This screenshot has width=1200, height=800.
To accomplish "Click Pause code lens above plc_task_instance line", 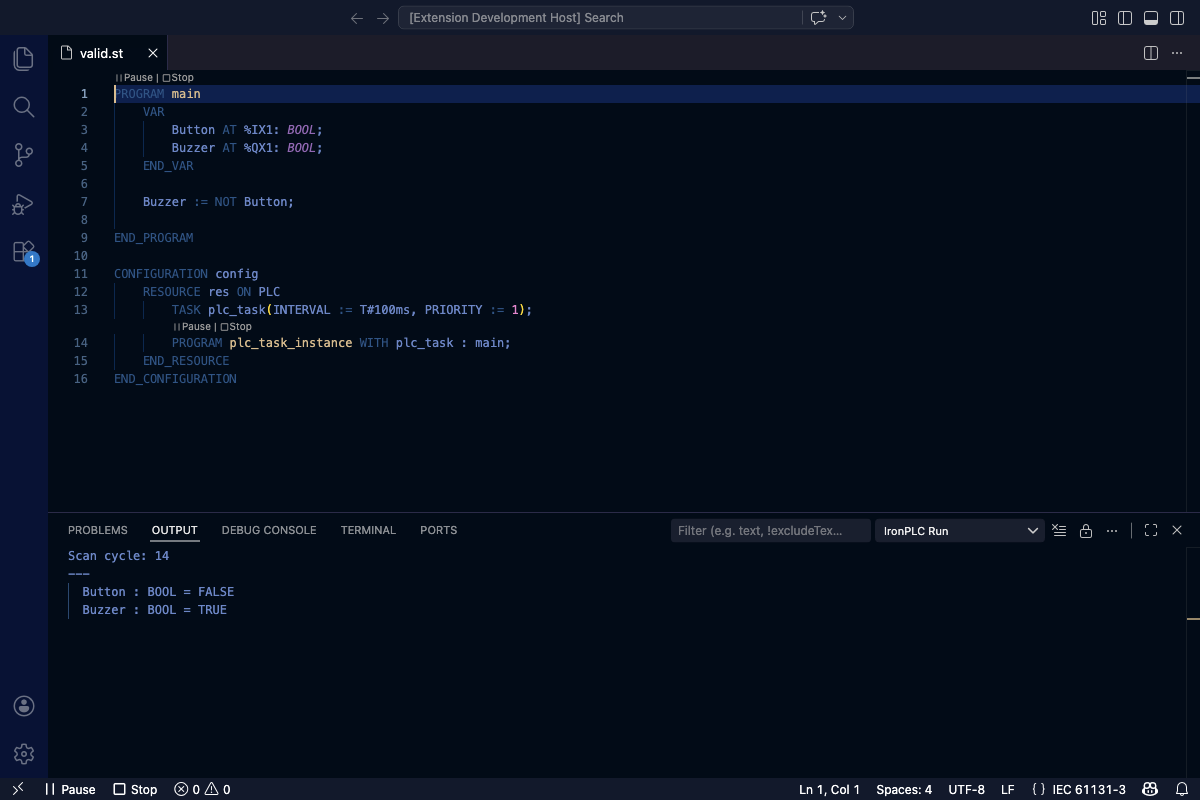I will [192, 327].
